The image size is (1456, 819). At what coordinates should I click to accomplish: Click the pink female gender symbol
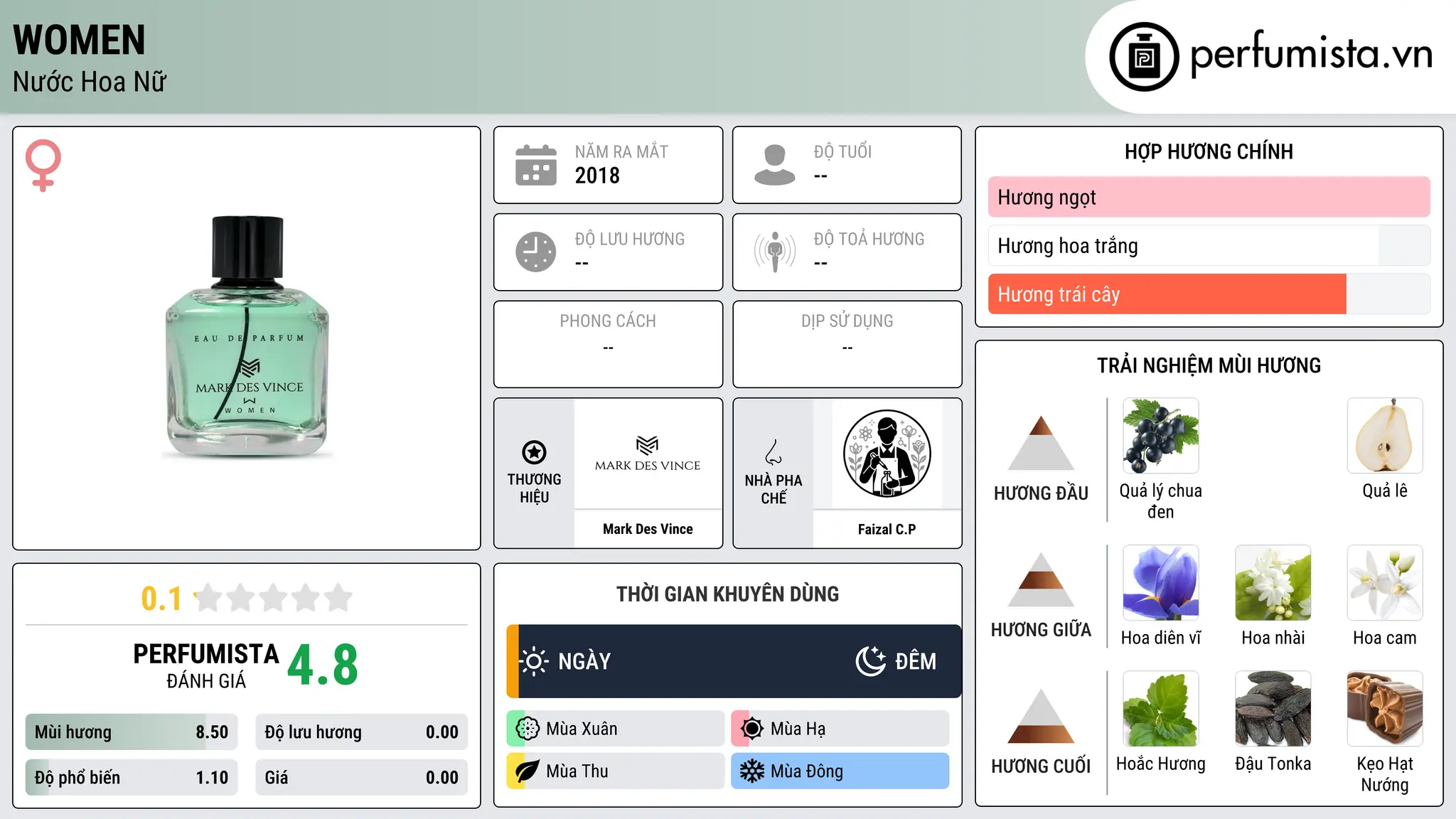[43, 165]
